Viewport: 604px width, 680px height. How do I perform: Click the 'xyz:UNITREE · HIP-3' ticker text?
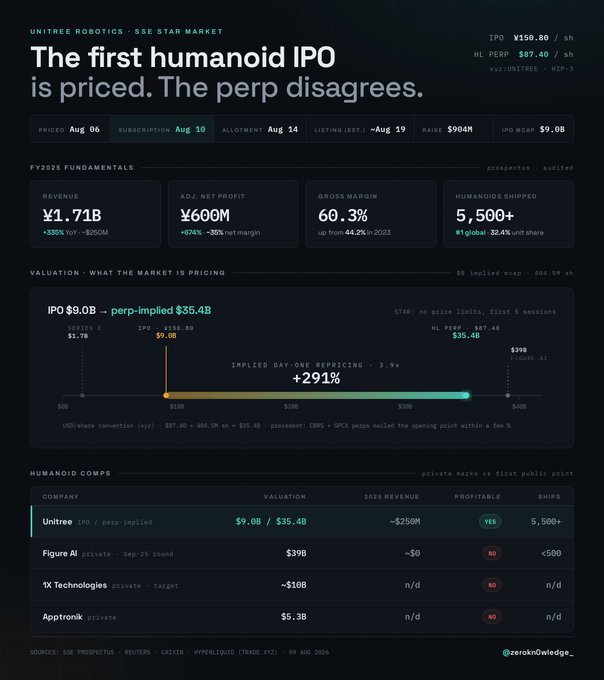coord(532,69)
